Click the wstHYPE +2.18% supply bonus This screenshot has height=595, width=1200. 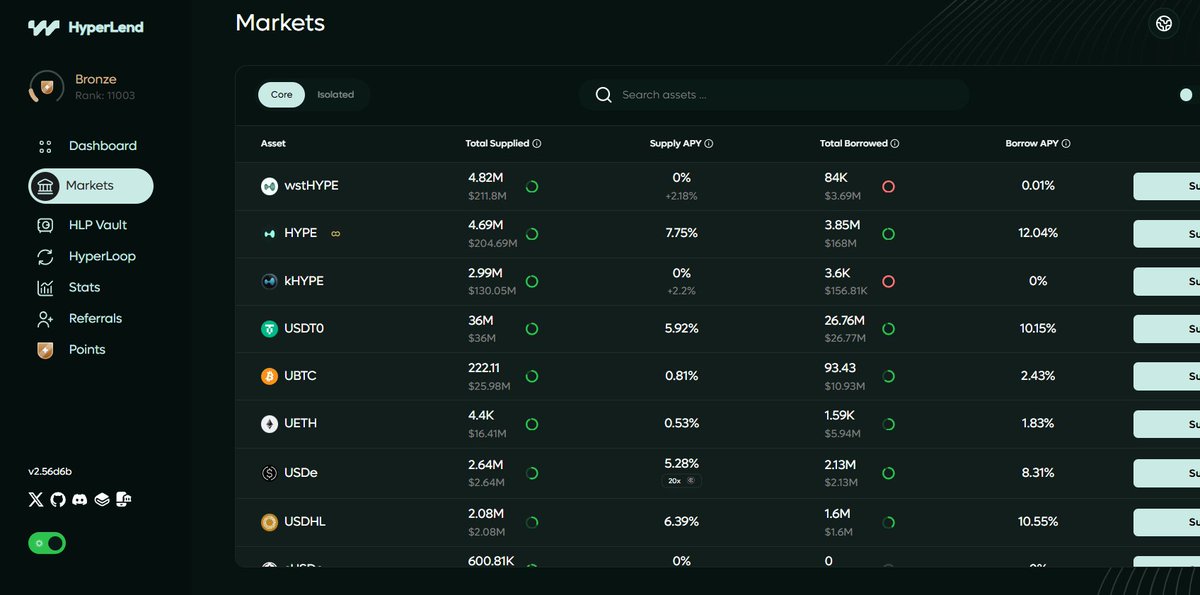[x=682, y=196]
